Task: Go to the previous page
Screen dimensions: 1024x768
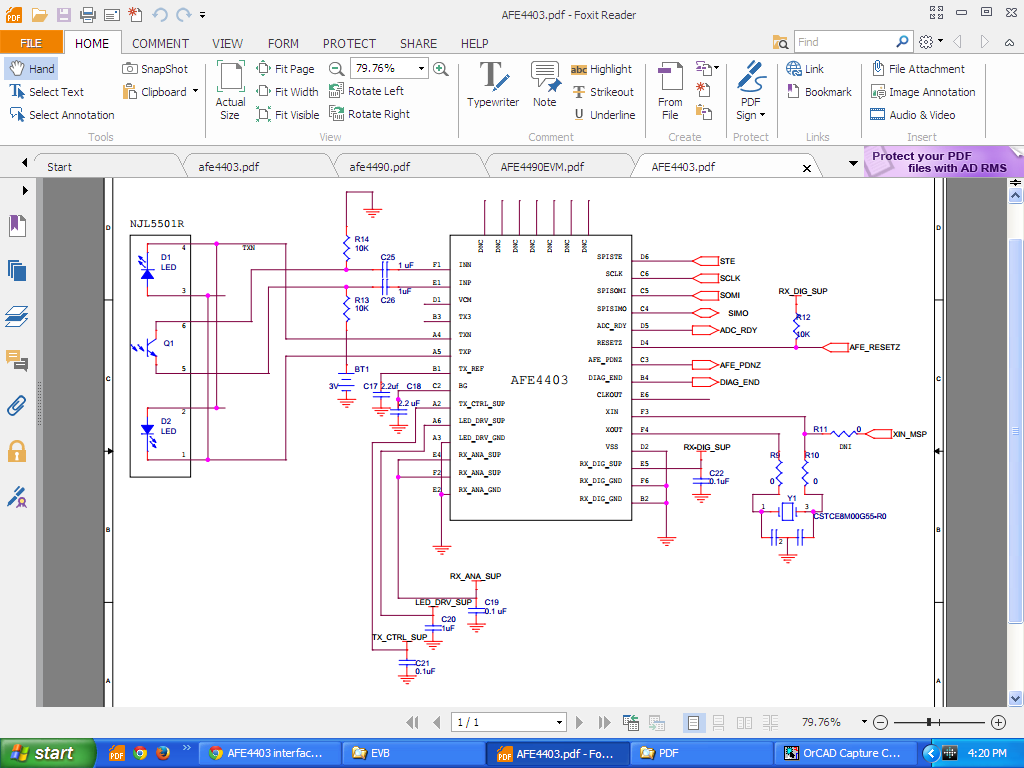Action: 436,722
